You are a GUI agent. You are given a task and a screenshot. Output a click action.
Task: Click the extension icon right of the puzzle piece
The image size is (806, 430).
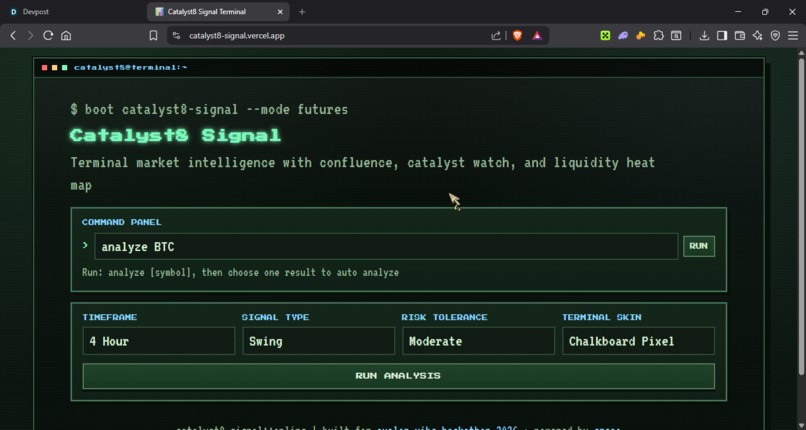[676, 35]
